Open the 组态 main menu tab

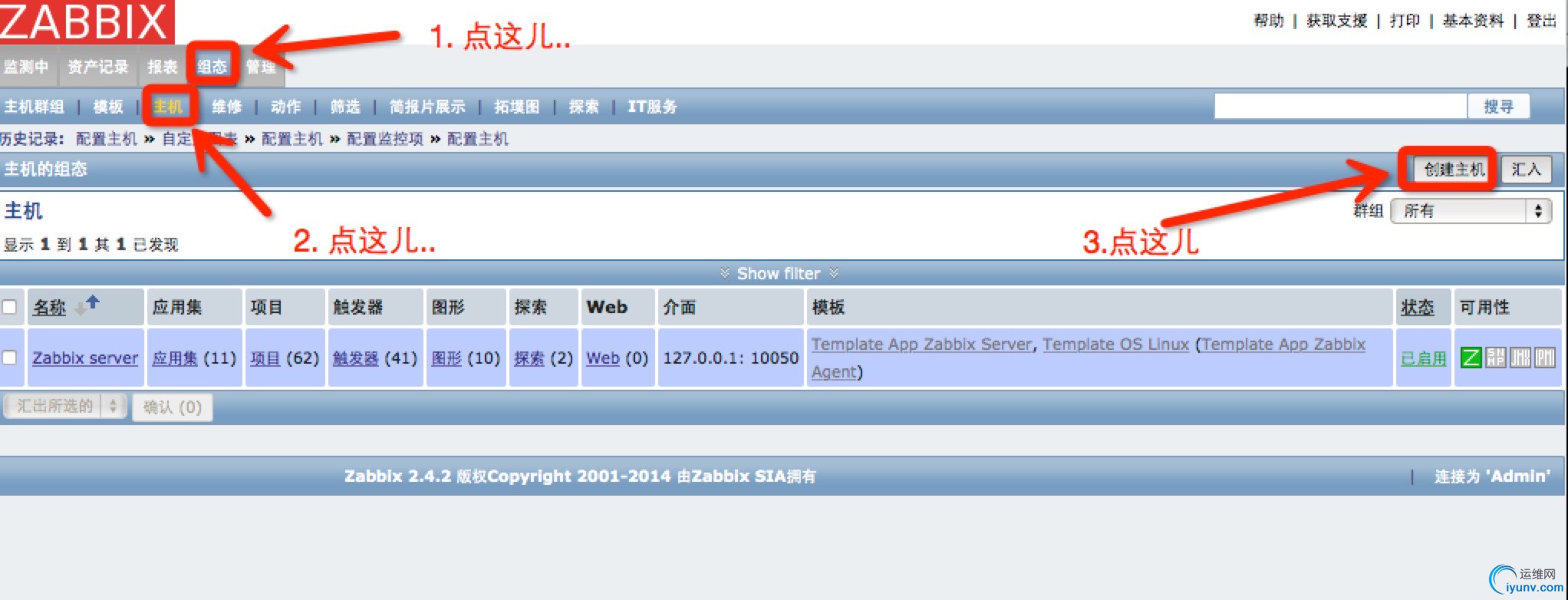pyautogui.click(x=212, y=67)
